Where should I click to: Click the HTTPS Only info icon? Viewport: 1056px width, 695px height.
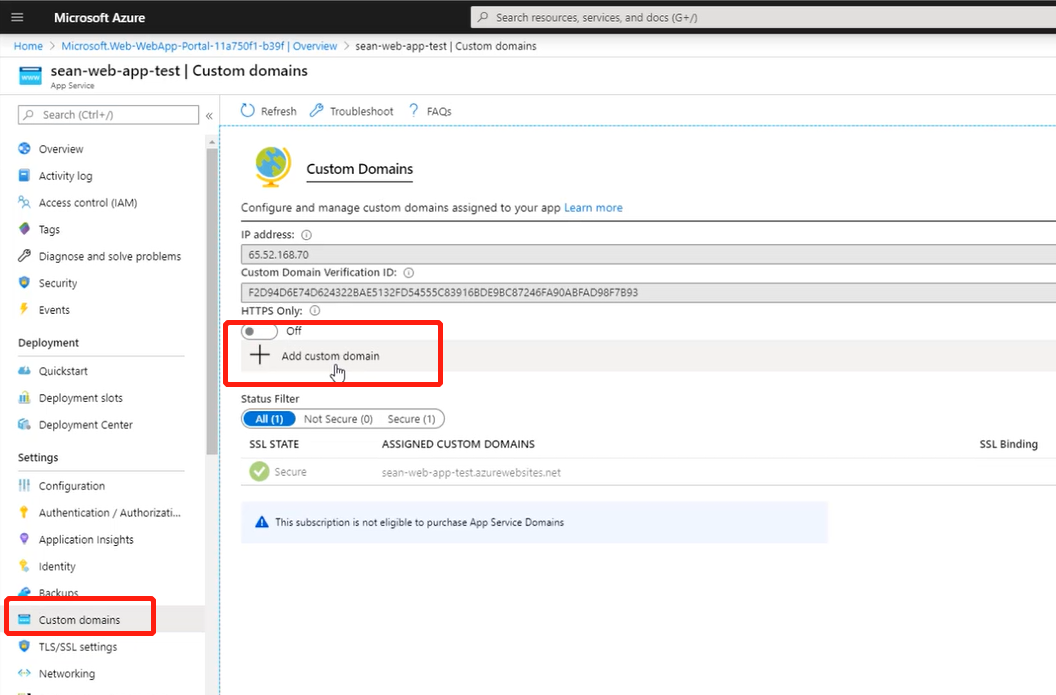[x=315, y=311]
